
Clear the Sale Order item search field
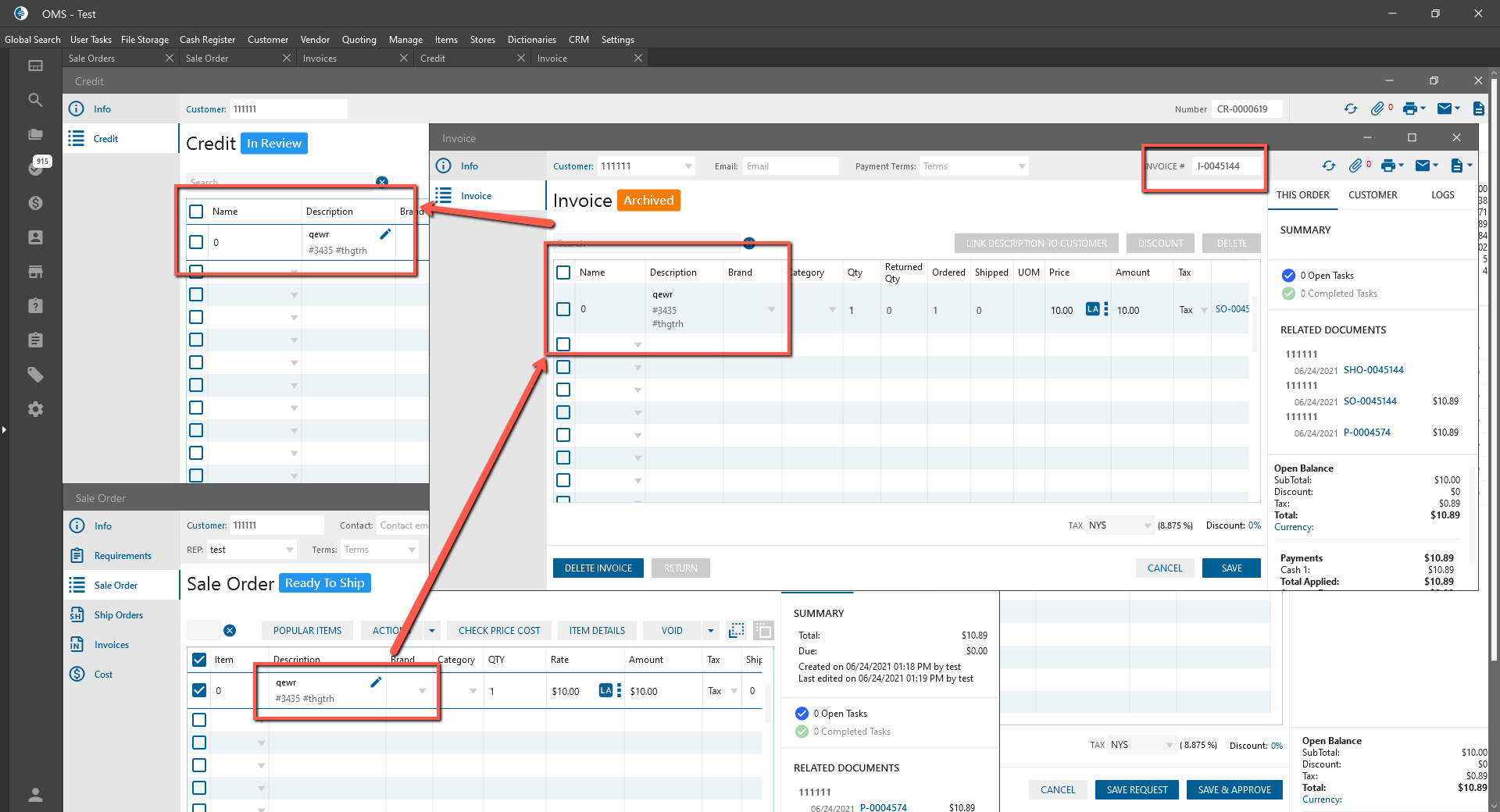[230, 631]
